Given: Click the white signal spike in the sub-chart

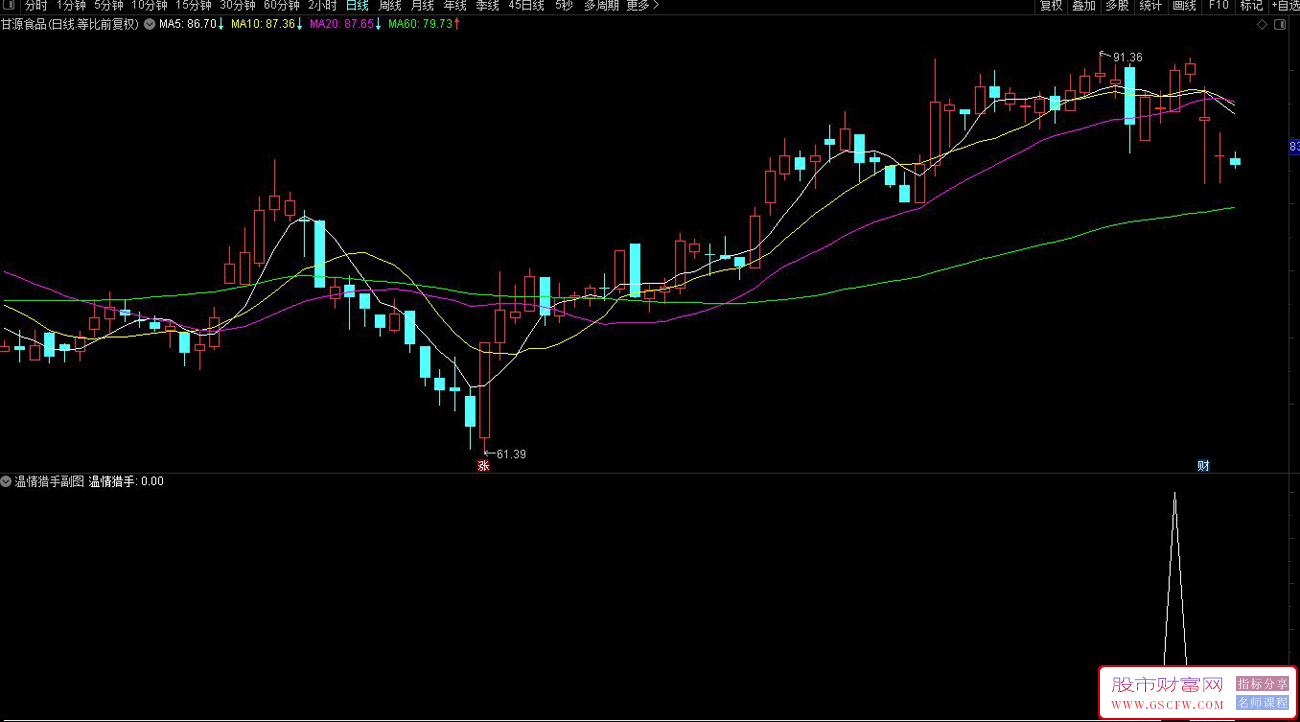Looking at the screenshot, I should pyautogui.click(x=1174, y=580).
